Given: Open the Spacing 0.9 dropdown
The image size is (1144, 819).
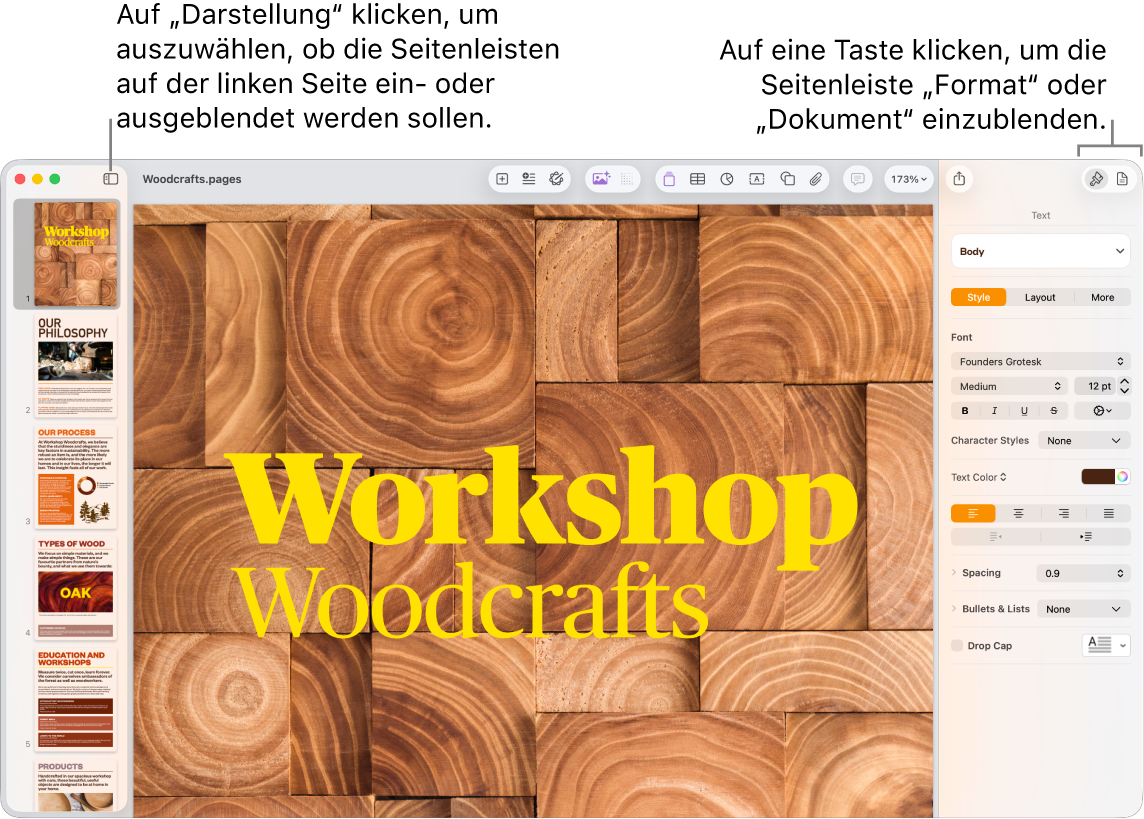Looking at the screenshot, I should coord(1083,573).
